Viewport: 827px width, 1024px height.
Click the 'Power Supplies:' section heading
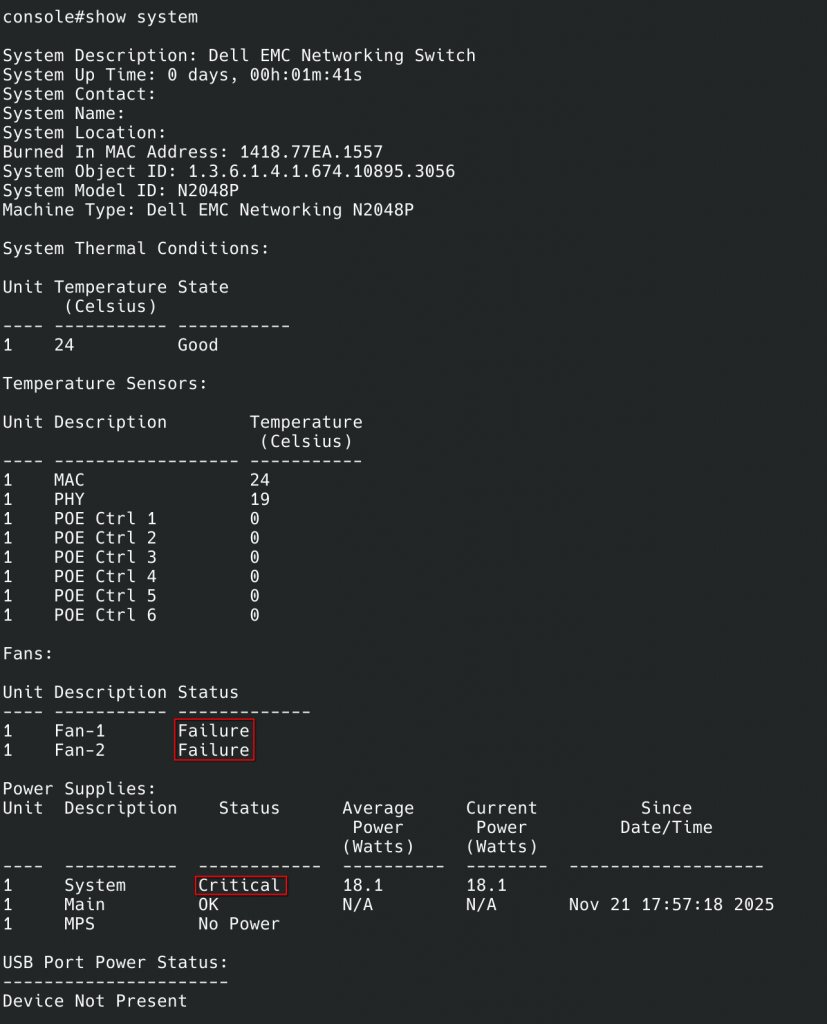click(x=80, y=789)
